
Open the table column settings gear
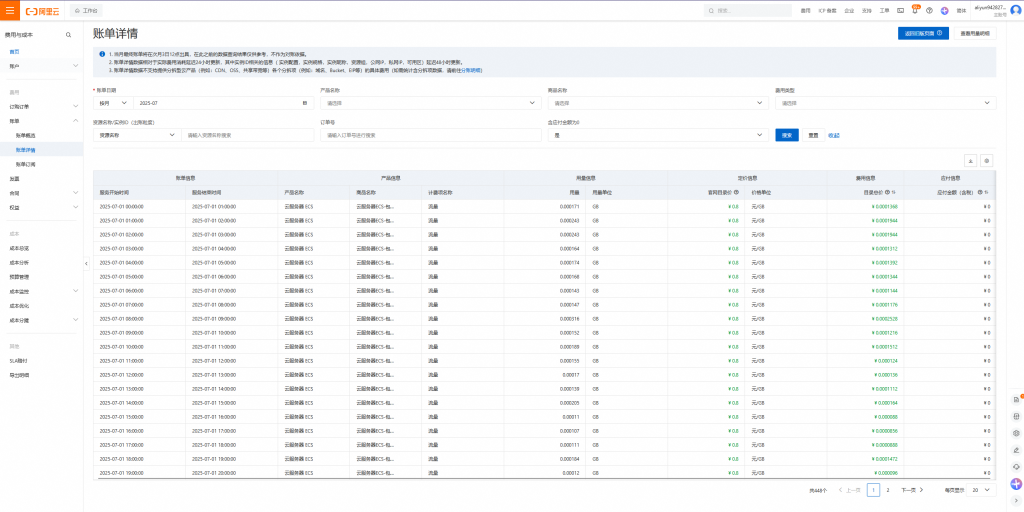pos(987,160)
